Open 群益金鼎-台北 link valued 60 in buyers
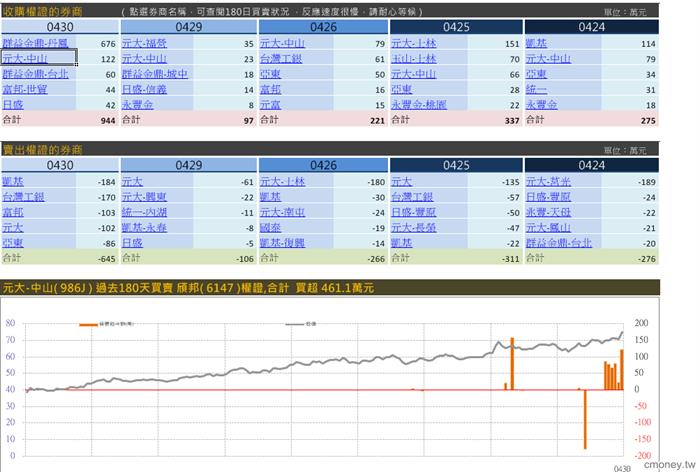The image size is (700, 472). (x=36, y=74)
